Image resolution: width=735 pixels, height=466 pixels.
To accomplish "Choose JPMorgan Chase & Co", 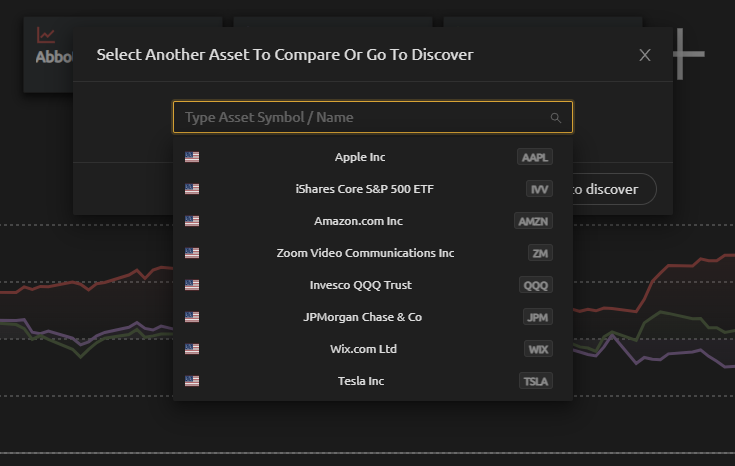I will pyautogui.click(x=362, y=317).
